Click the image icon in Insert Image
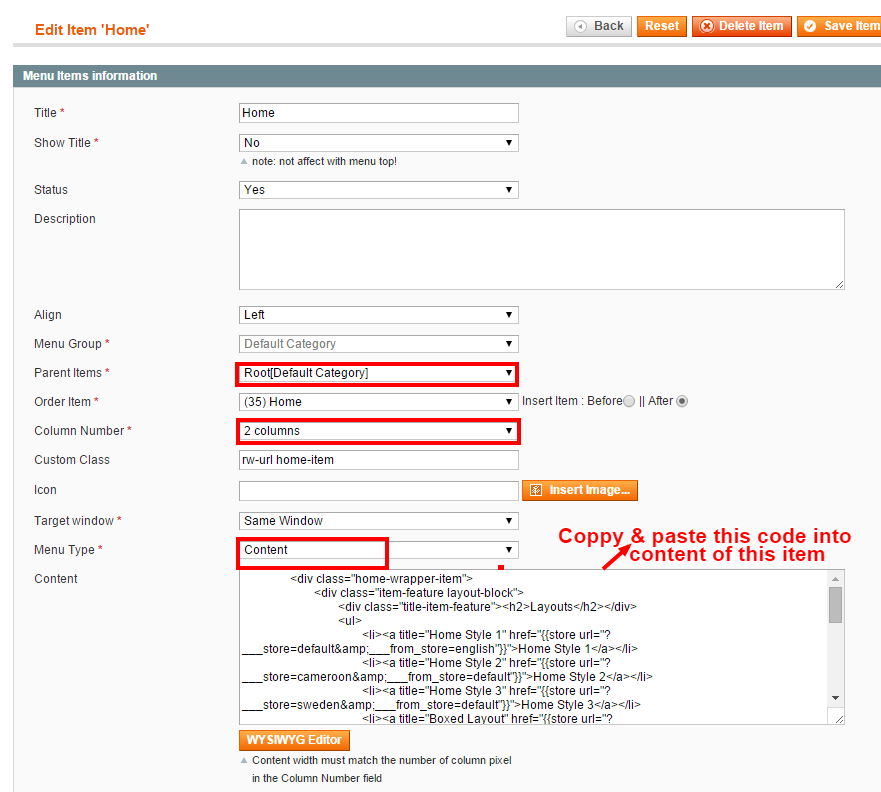 point(536,490)
